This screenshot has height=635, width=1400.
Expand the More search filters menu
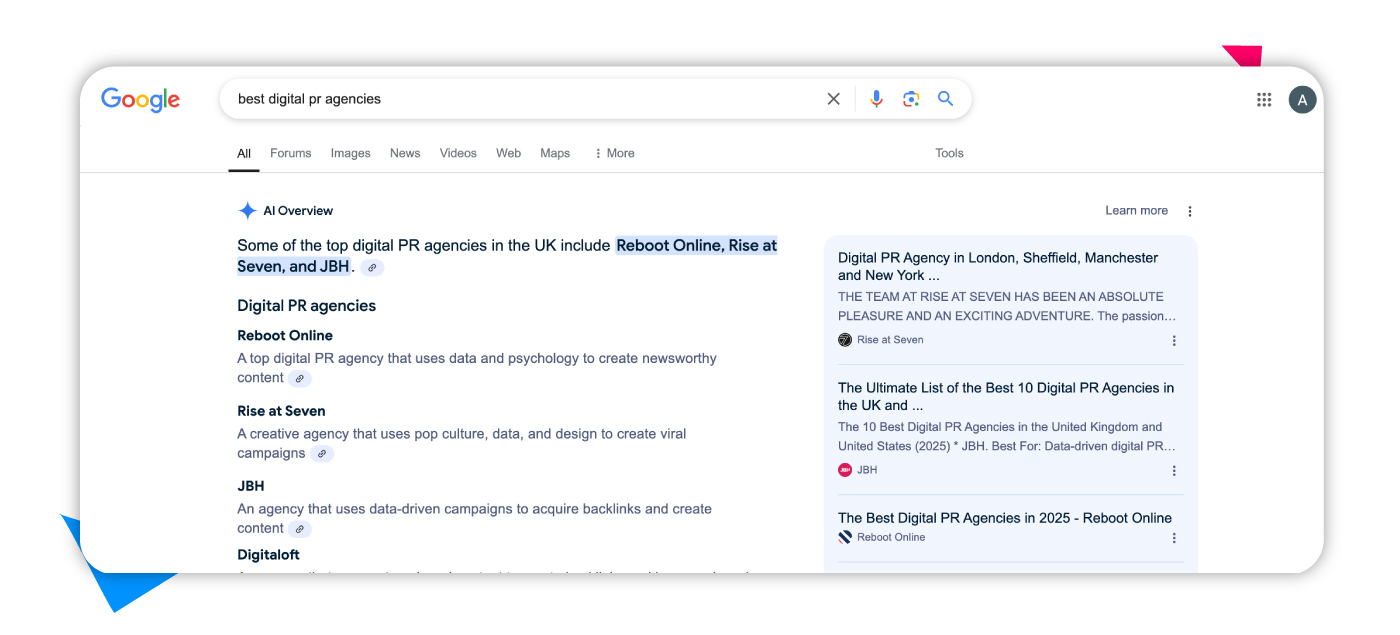614,153
